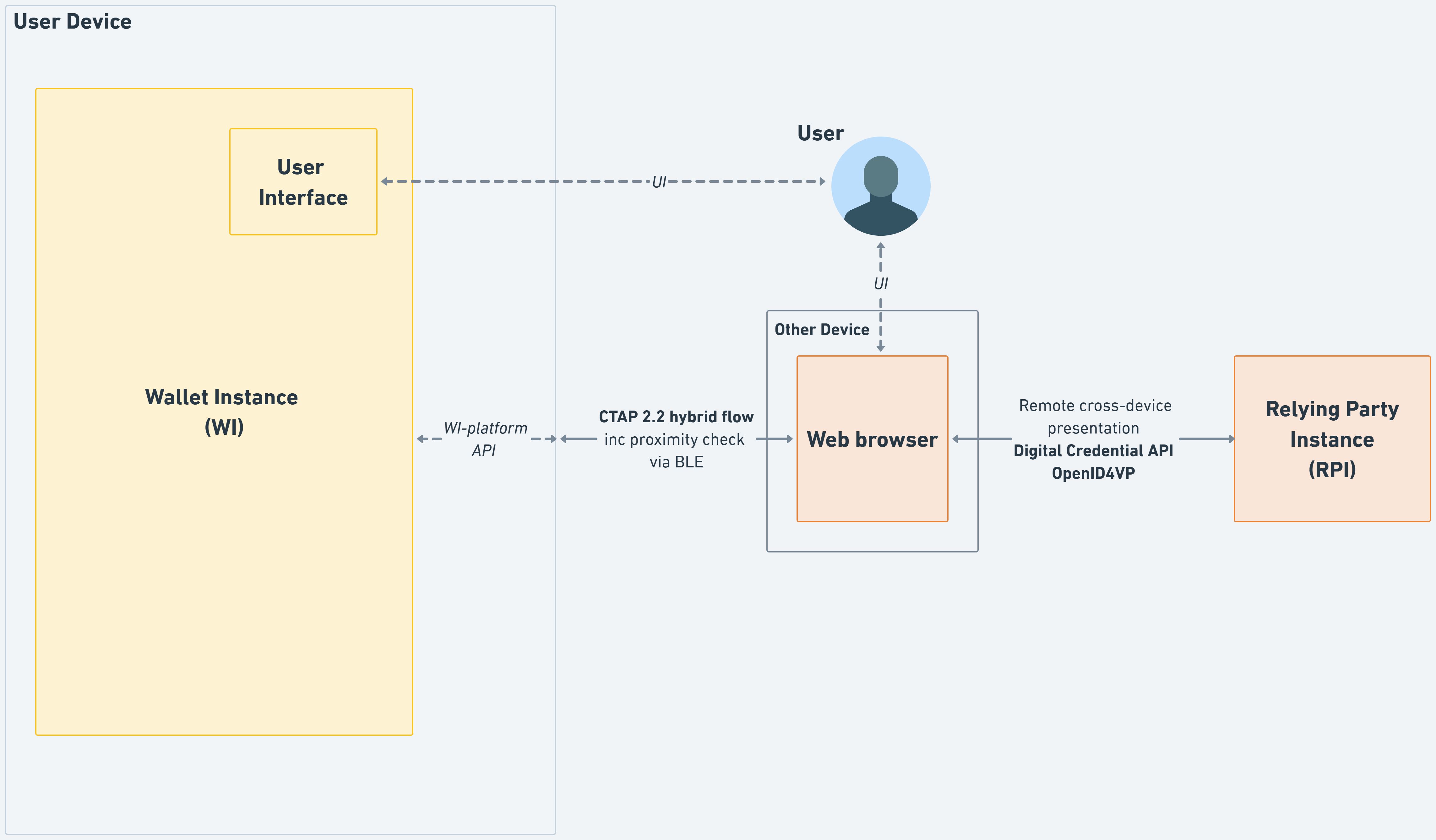This screenshot has height=840, width=1436.
Task: Click arrowhead pointing at User Interface box
Action: click(385, 182)
